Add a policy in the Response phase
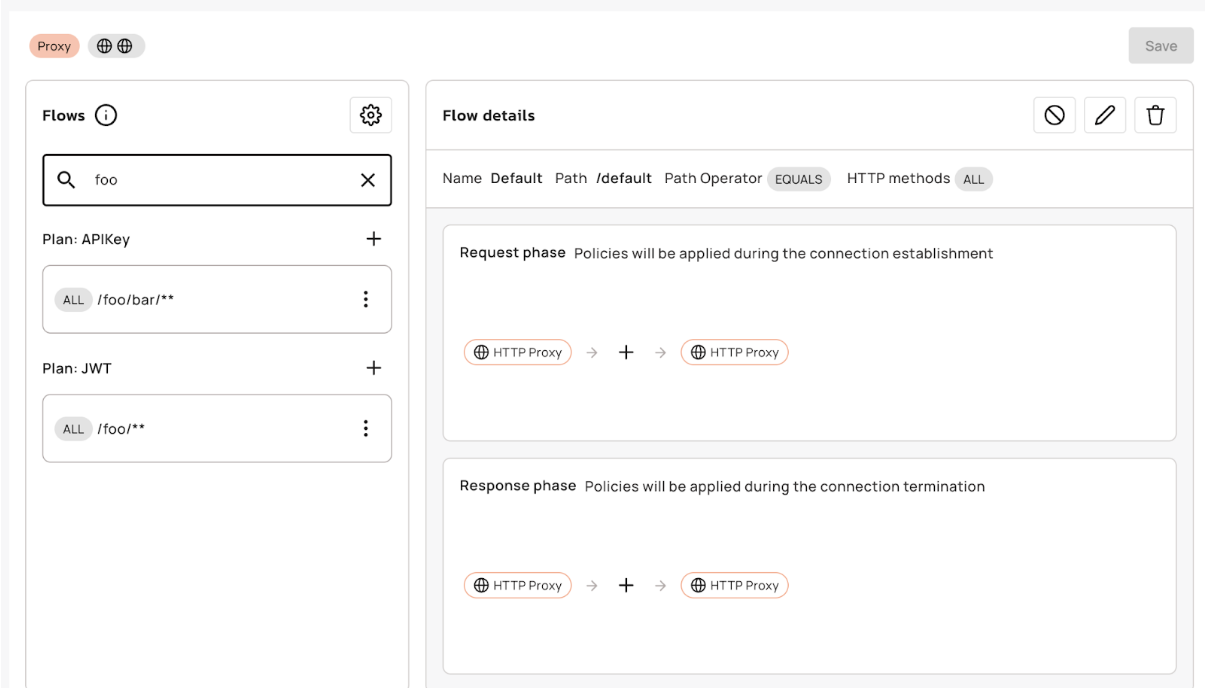 [626, 585]
